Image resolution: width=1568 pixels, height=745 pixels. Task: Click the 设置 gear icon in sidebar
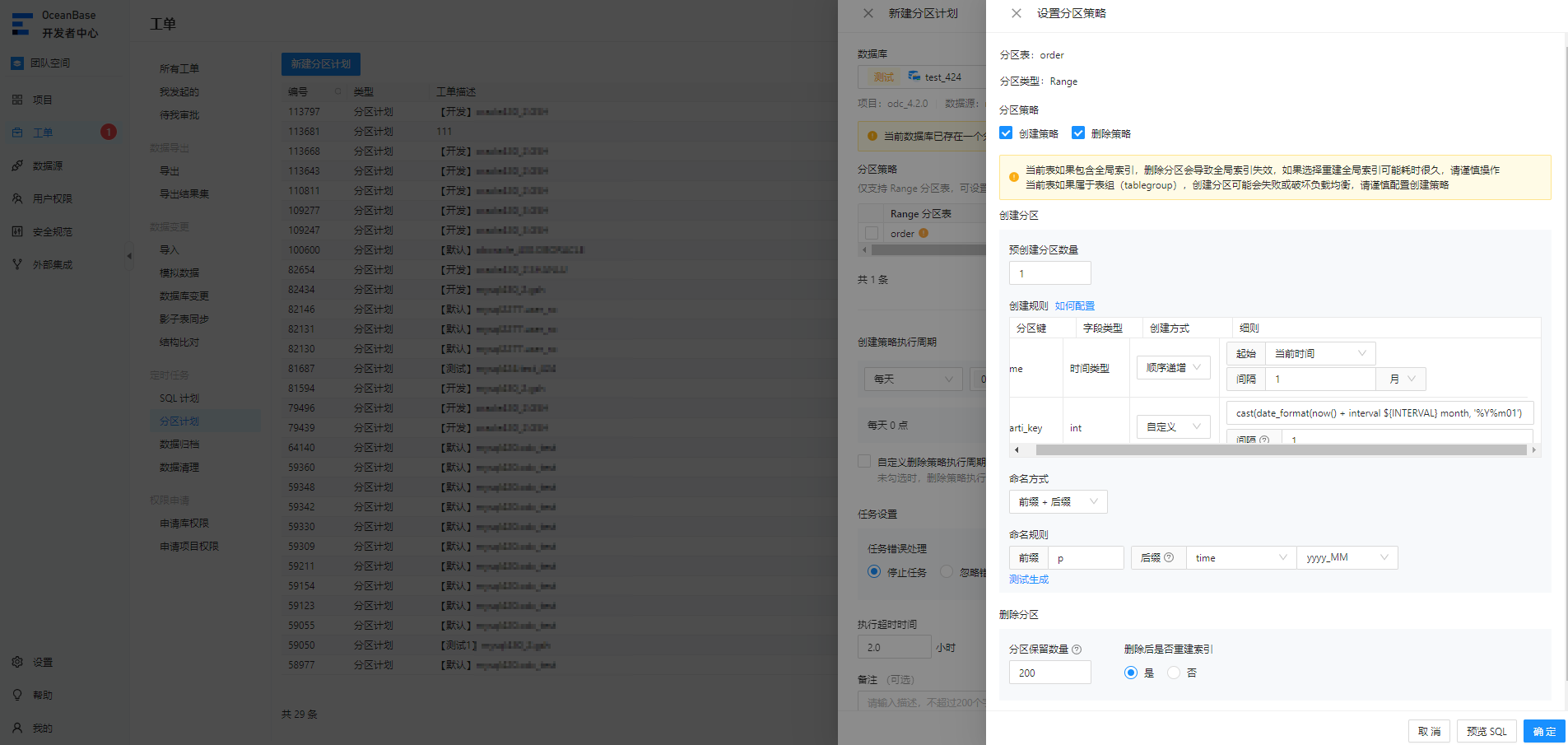[17, 662]
